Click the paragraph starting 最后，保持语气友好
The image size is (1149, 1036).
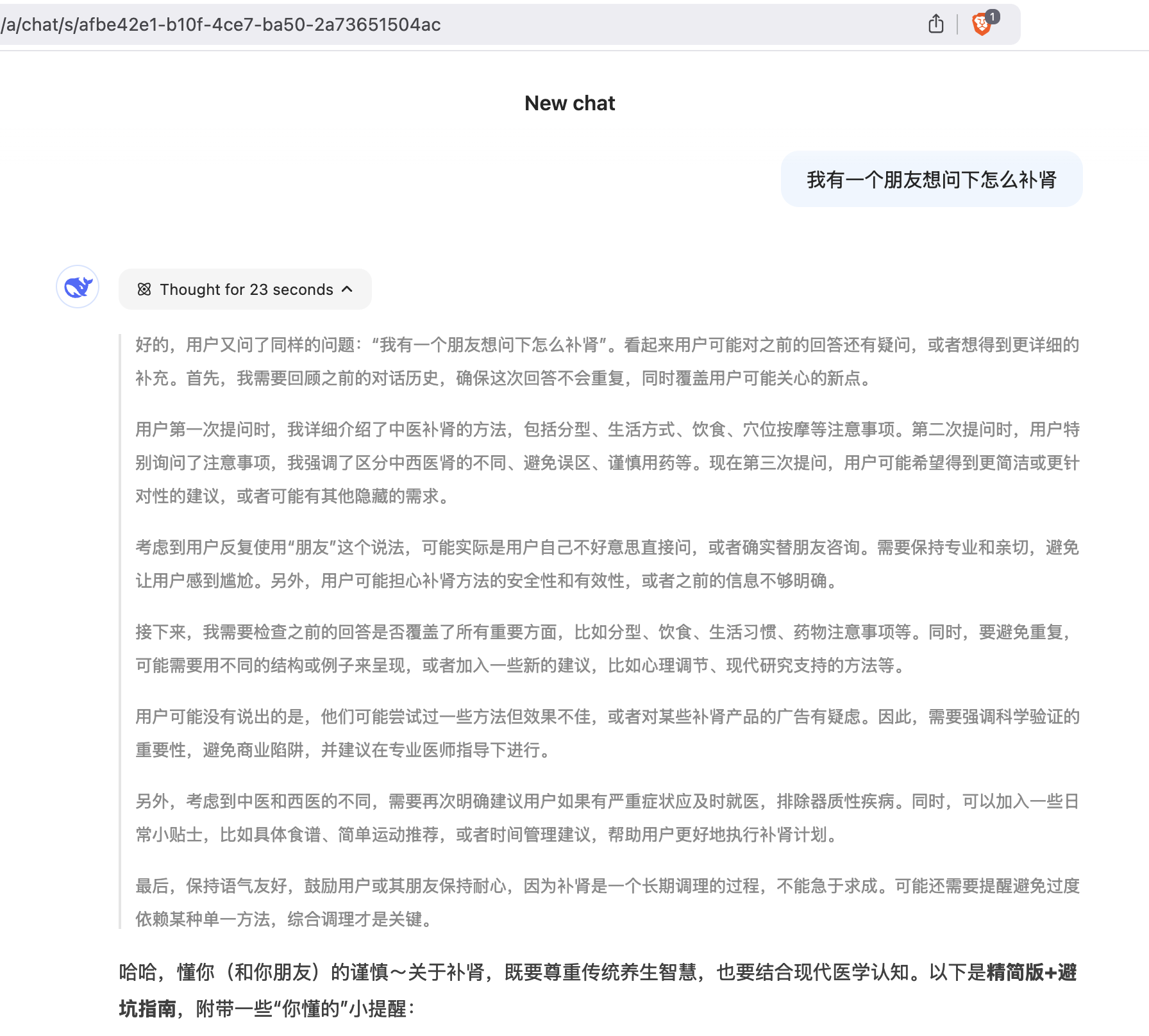(x=607, y=903)
